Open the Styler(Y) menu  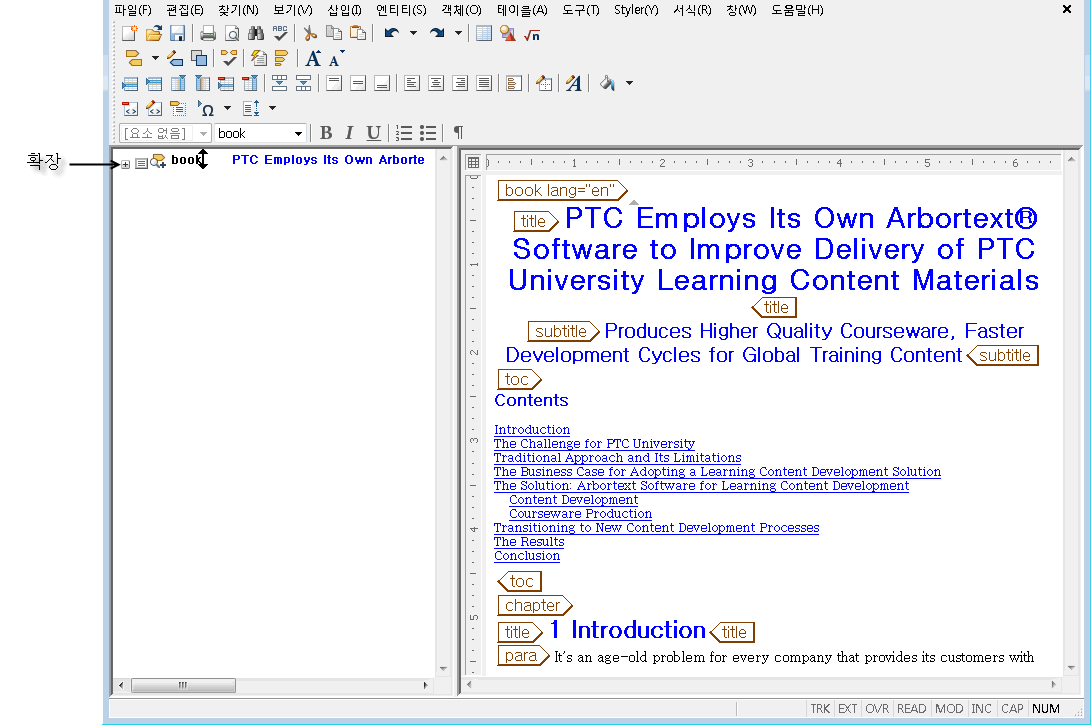point(636,10)
